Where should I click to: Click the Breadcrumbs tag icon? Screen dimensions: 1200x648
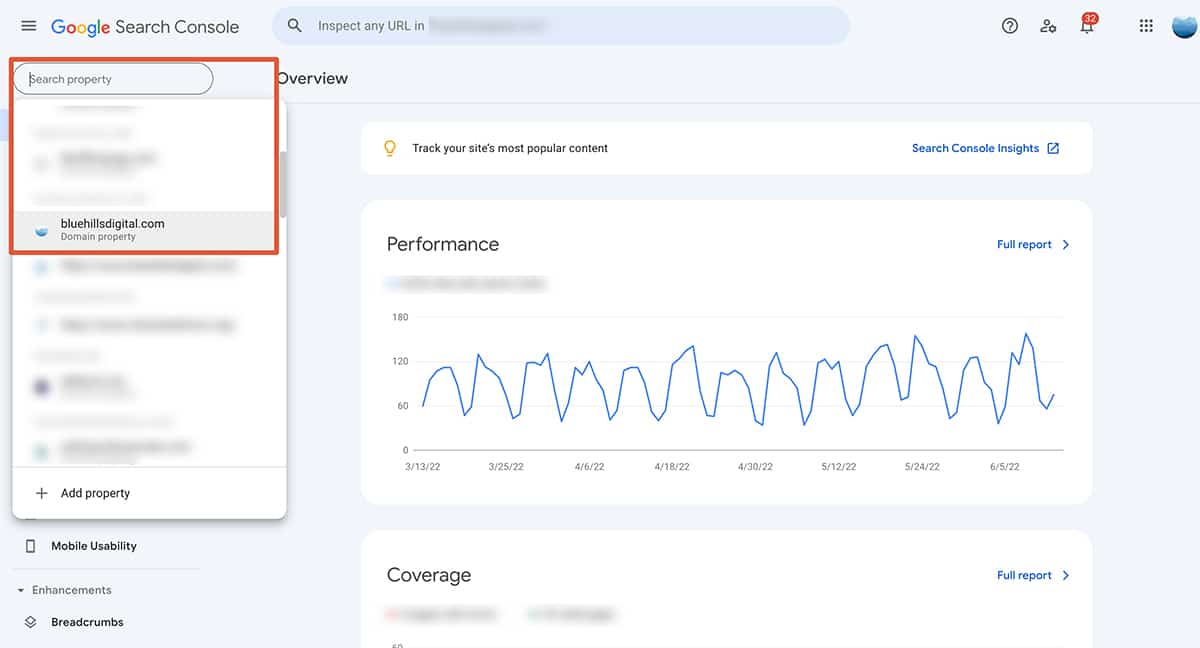[30, 621]
